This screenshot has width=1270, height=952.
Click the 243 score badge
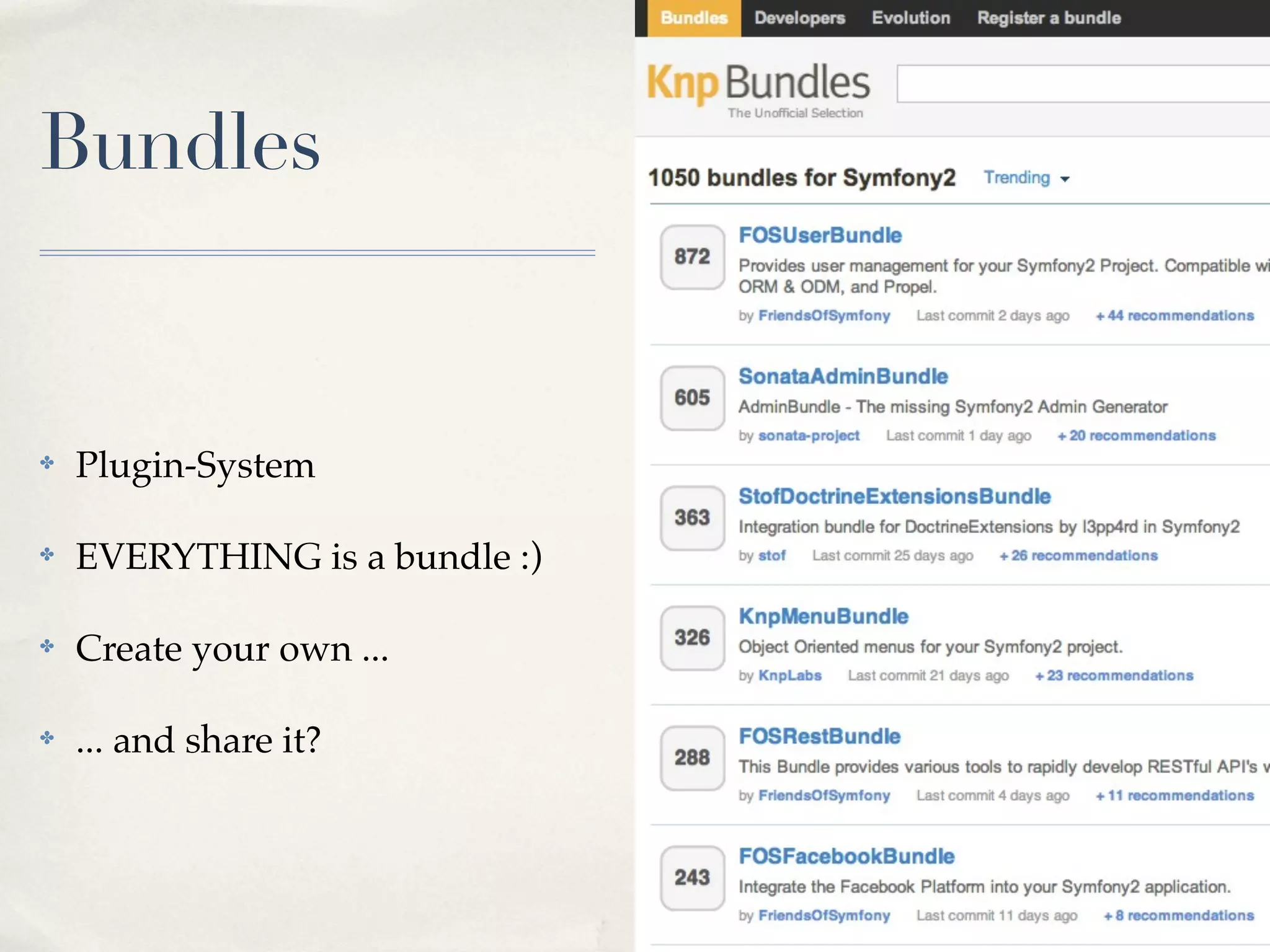[692, 878]
